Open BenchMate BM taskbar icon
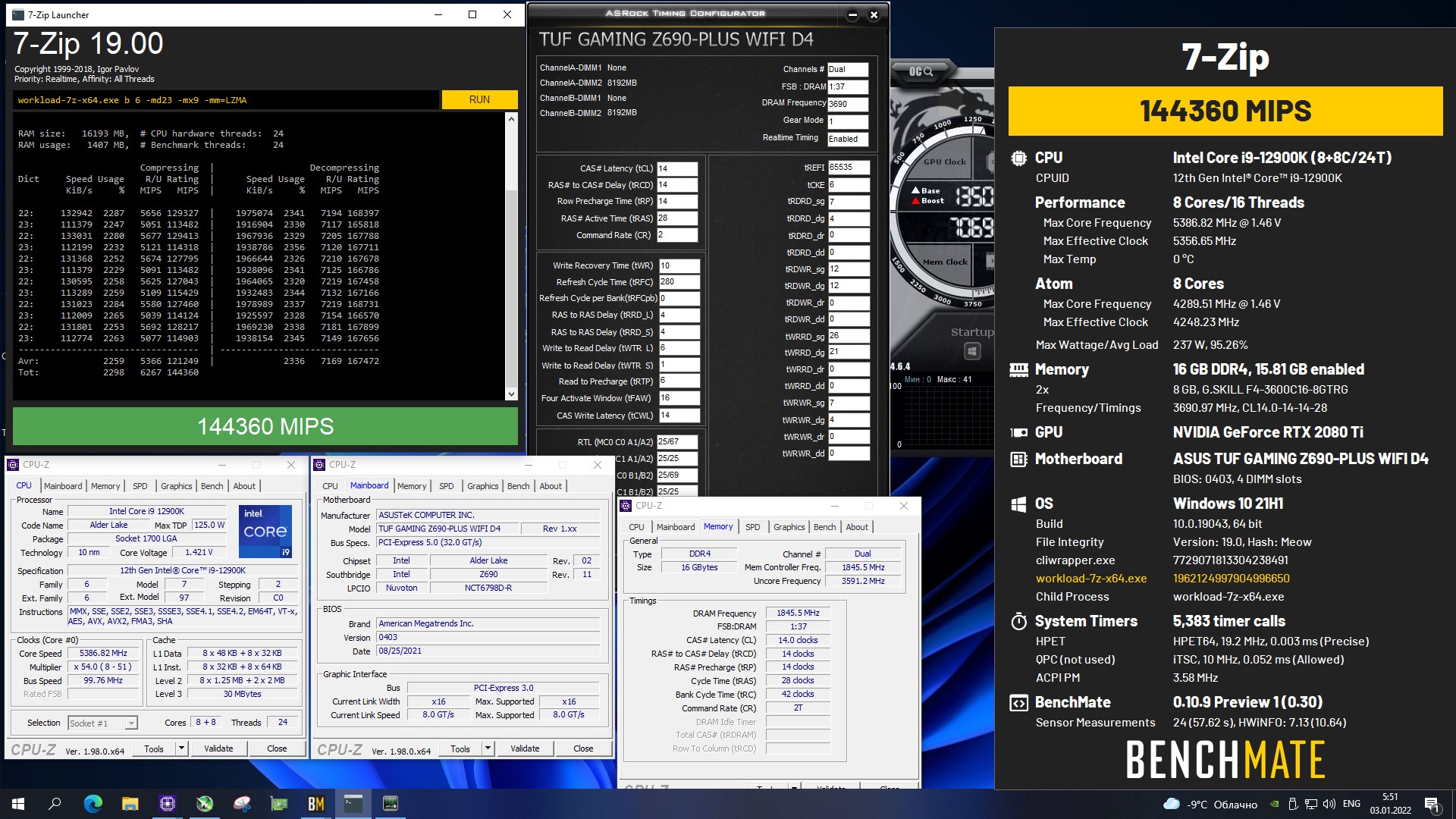1456x819 pixels. [316, 804]
